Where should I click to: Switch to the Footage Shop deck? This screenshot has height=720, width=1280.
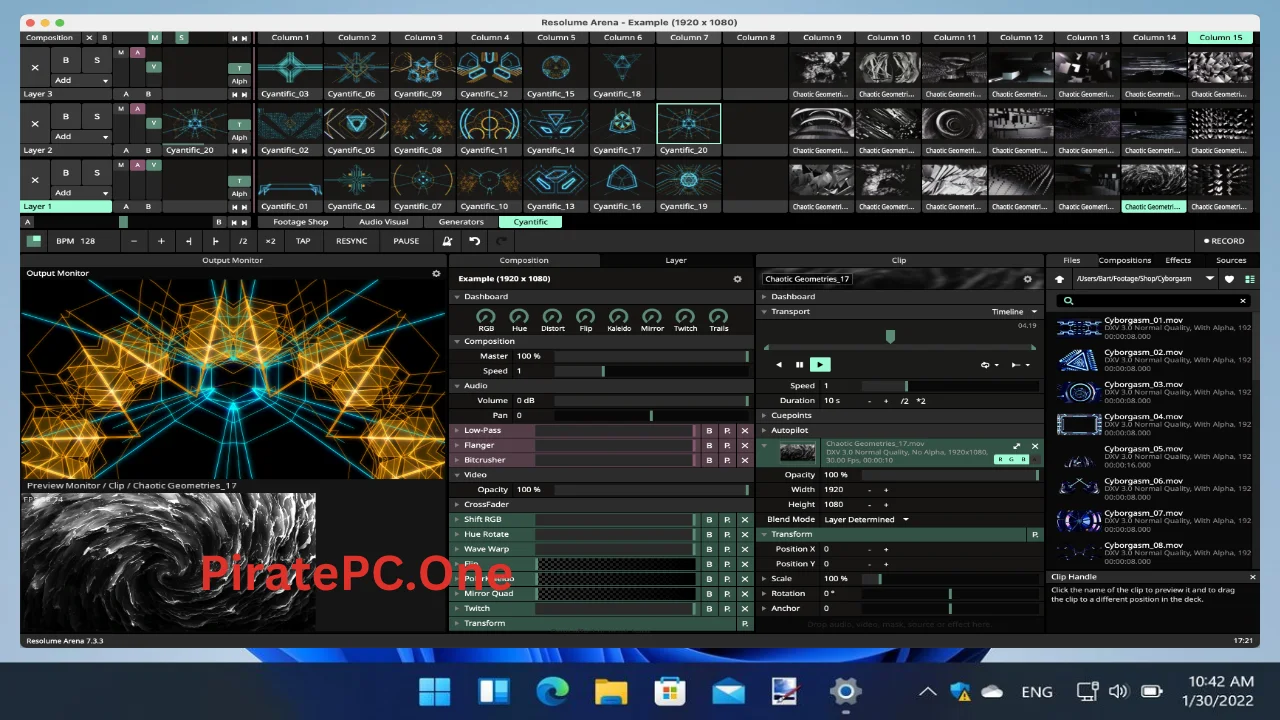click(301, 222)
